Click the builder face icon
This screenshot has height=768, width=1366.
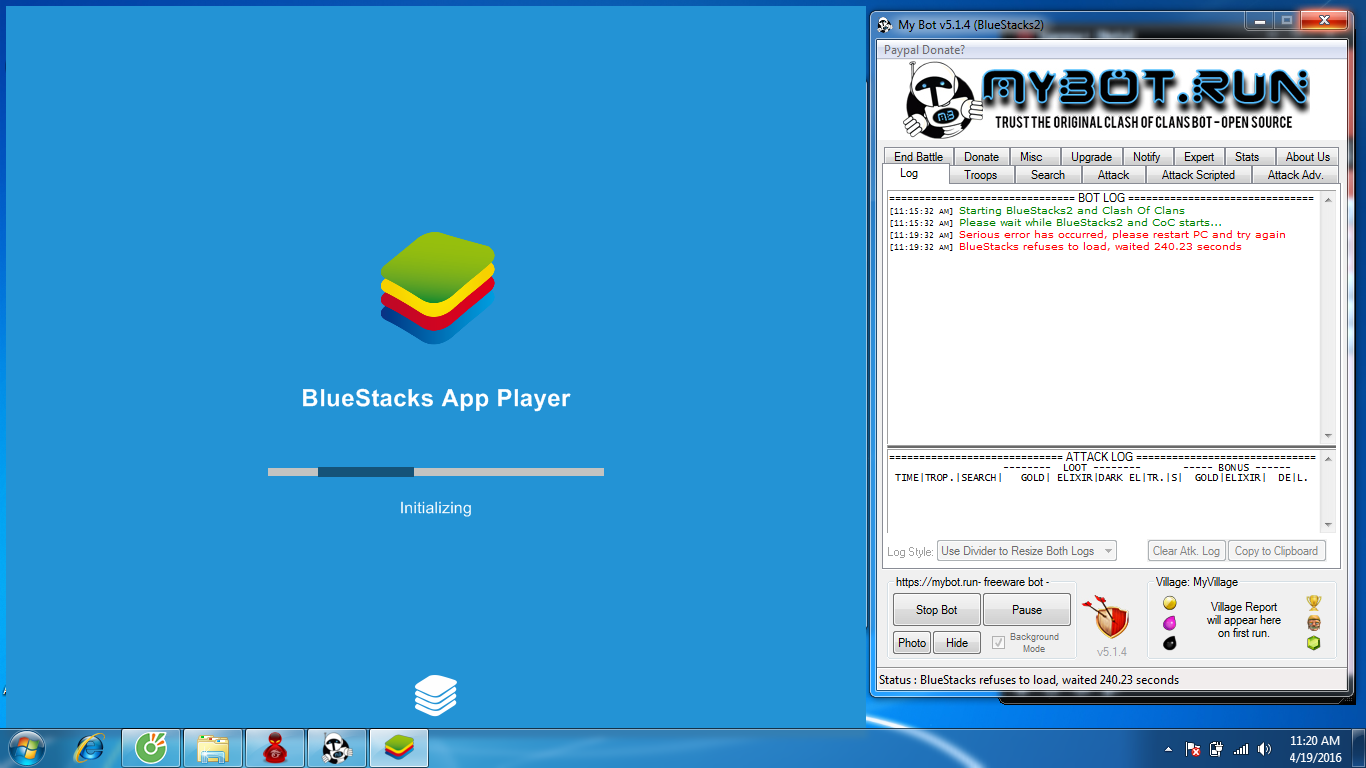click(1314, 623)
